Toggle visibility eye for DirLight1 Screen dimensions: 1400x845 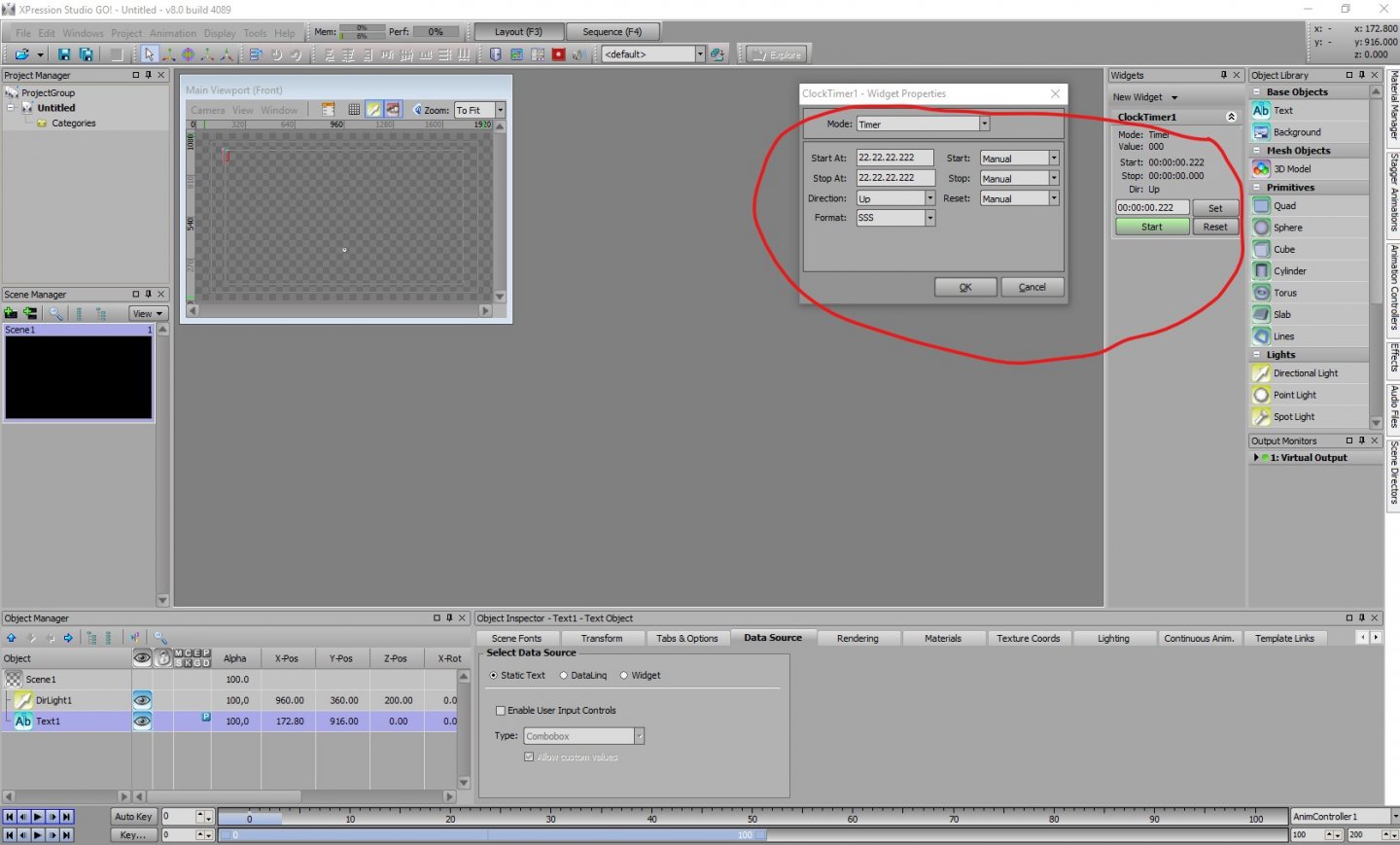click(142, 700)
